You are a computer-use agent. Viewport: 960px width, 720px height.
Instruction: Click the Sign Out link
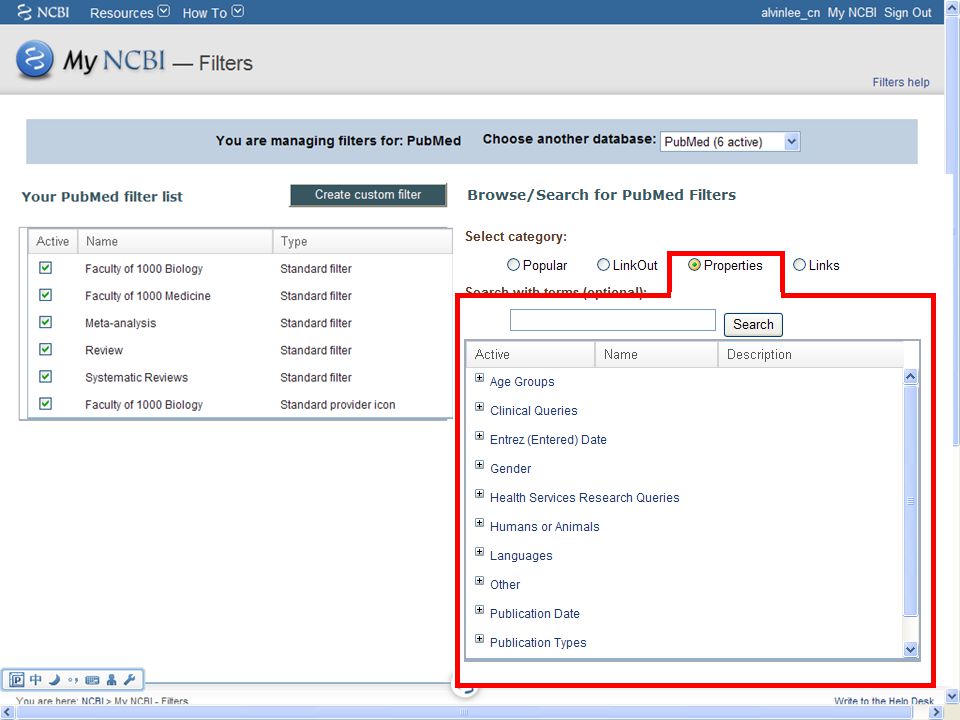(907, 12)
